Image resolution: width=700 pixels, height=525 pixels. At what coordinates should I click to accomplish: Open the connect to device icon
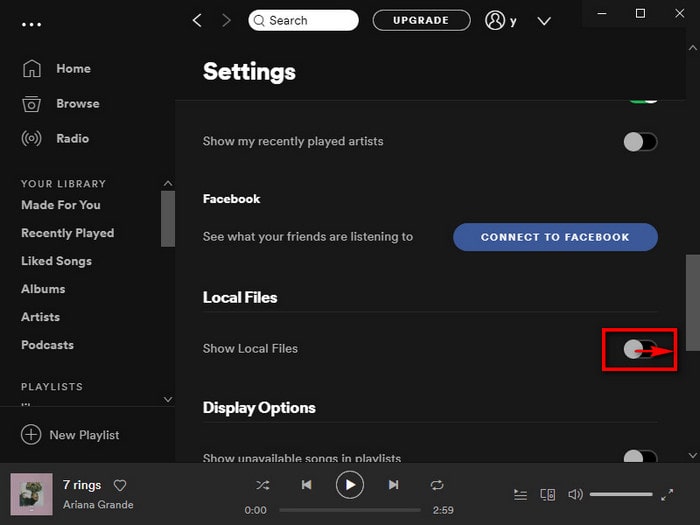tap(548, 495)
